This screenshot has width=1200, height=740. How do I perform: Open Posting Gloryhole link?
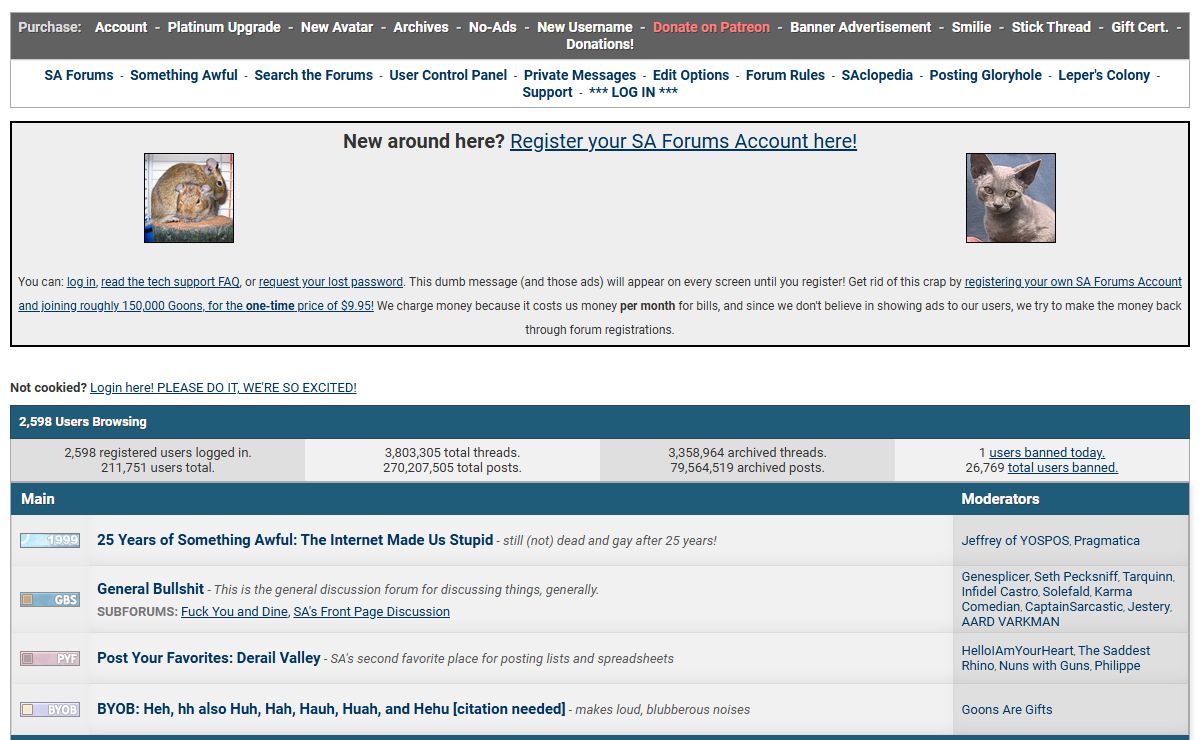[x=985, y=75]
